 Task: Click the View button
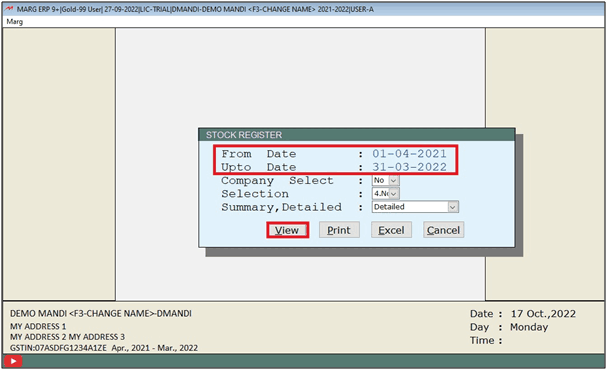287,230
